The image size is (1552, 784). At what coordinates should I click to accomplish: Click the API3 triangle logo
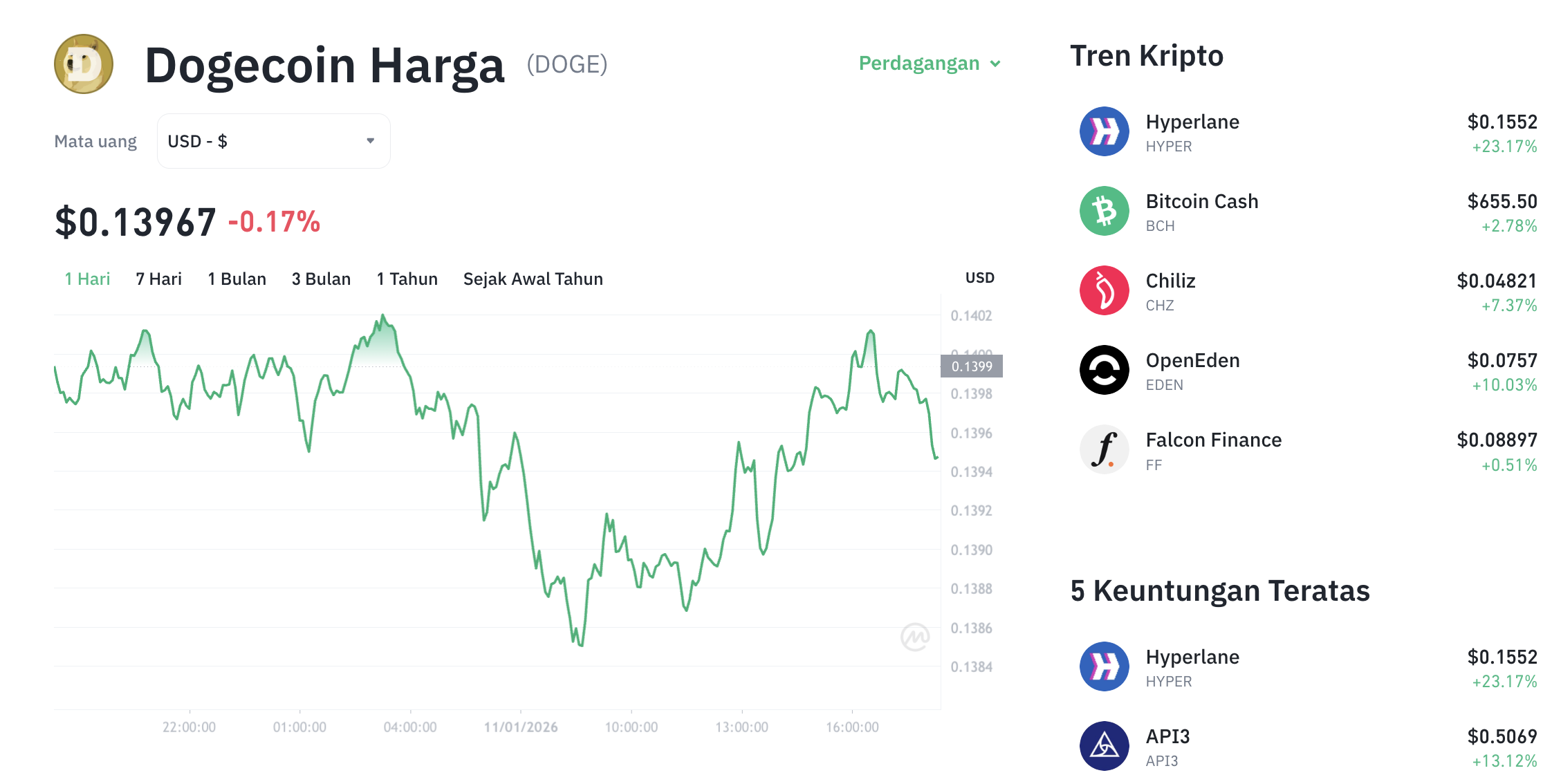(x=1104, y=746)
